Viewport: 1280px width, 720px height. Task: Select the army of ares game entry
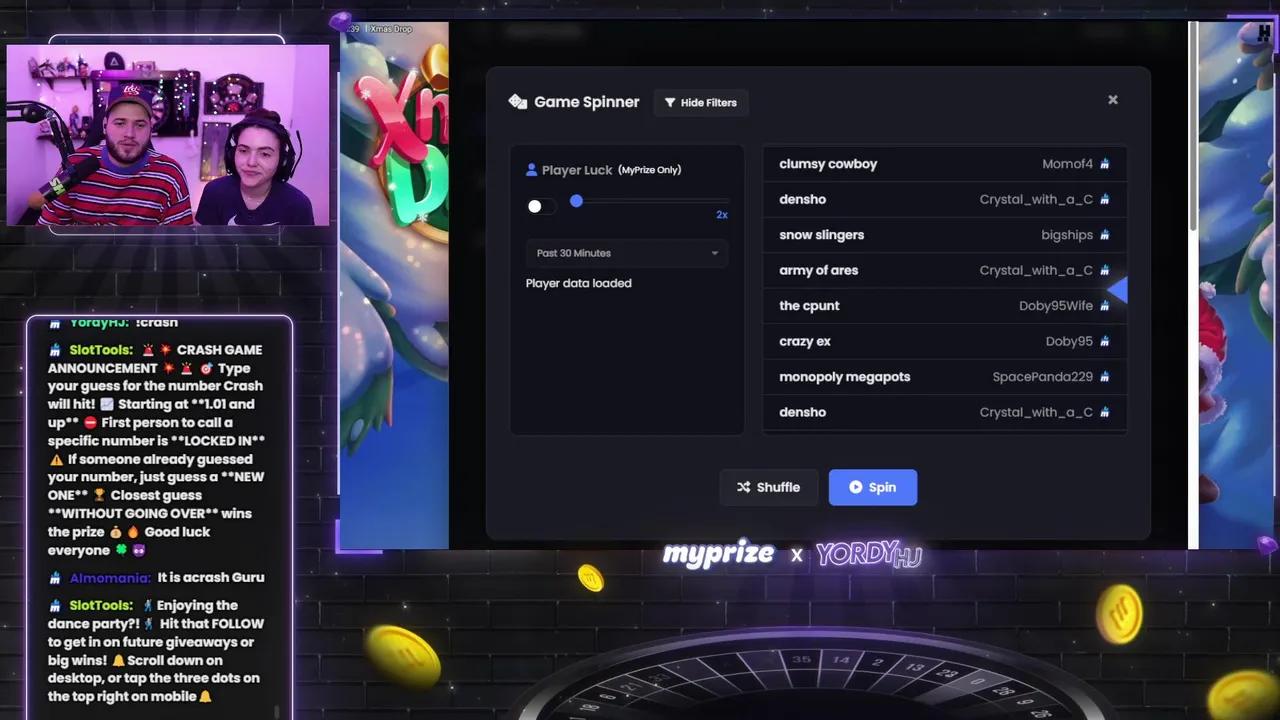point(818,270)
